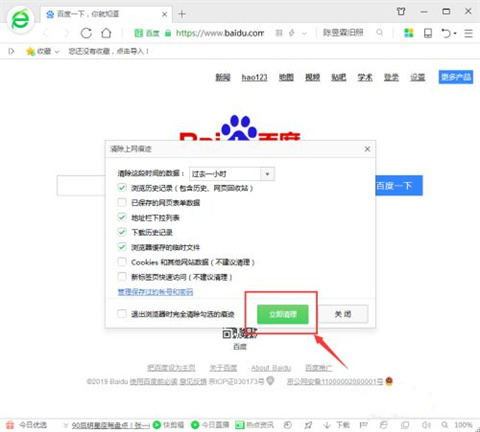Click the green lock security icon
Image resolution: width=480 pixels, height=432 pixels.
point(168,33)
